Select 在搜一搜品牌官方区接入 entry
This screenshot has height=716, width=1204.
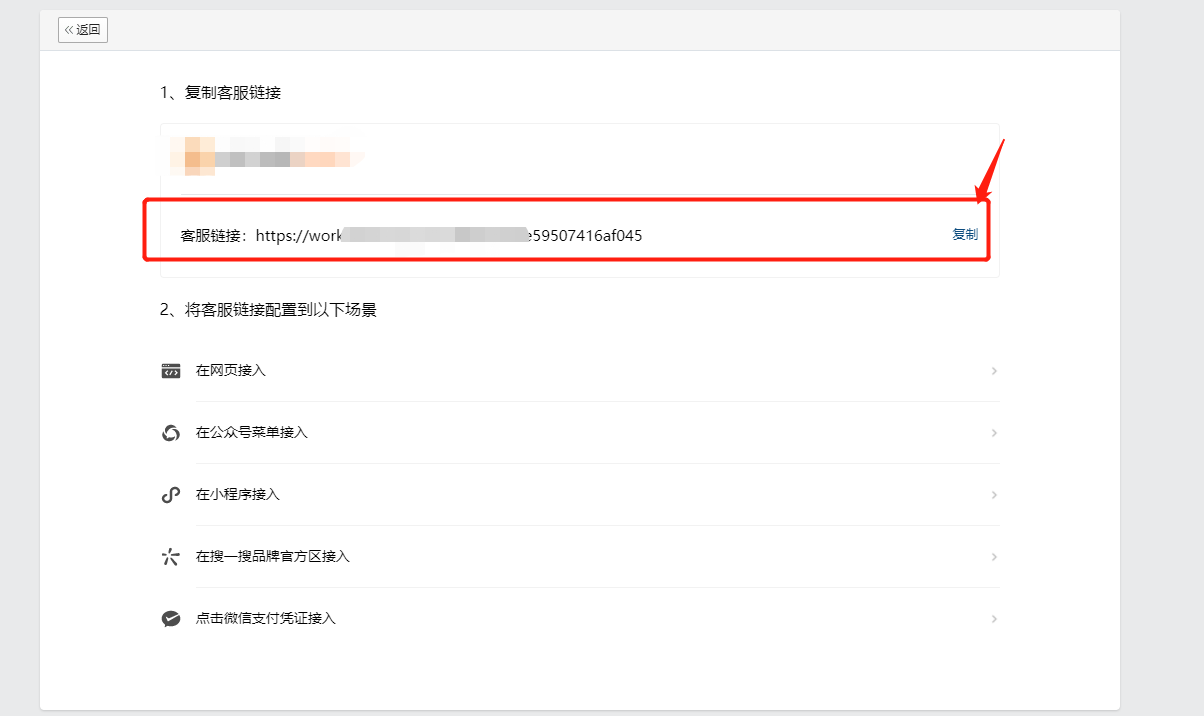tap(273, 557)
